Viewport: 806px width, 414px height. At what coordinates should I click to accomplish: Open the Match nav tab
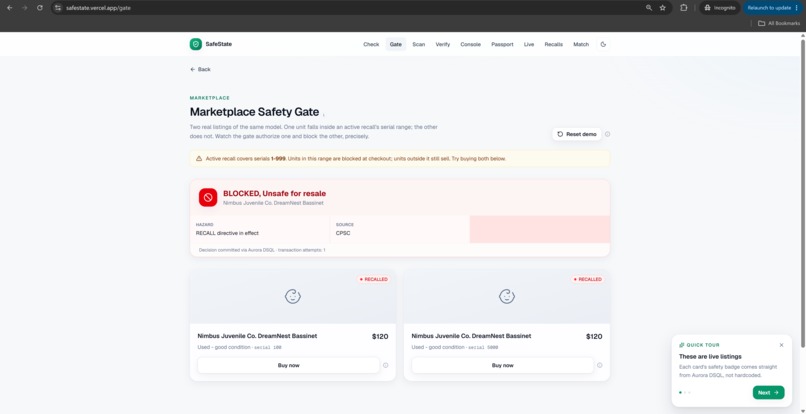click(581, 44)
